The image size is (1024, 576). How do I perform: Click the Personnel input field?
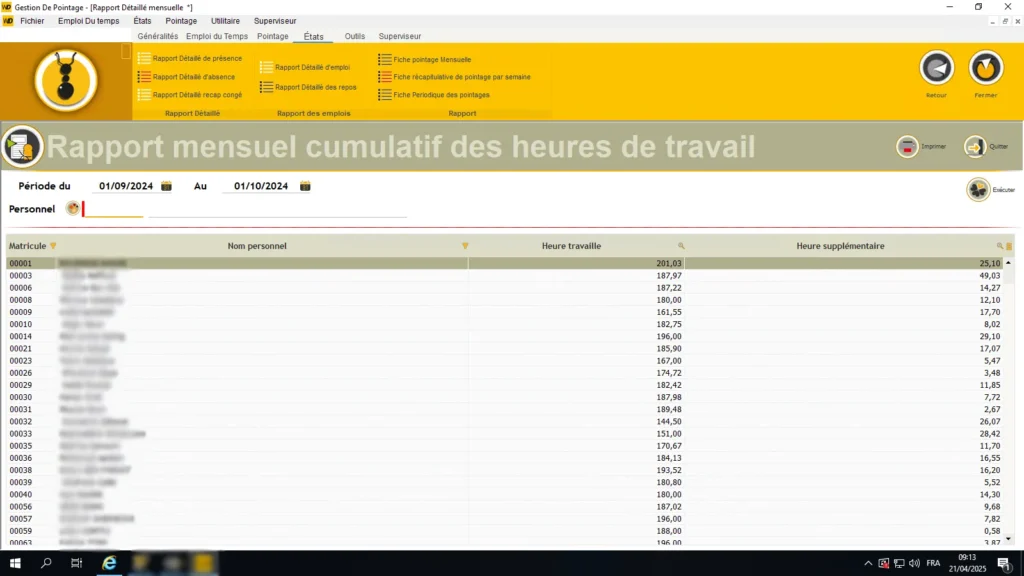pos(113,209)
